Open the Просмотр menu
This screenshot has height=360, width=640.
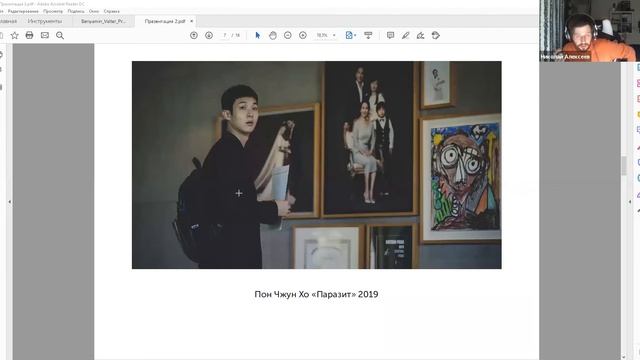(x=53, y=11)
